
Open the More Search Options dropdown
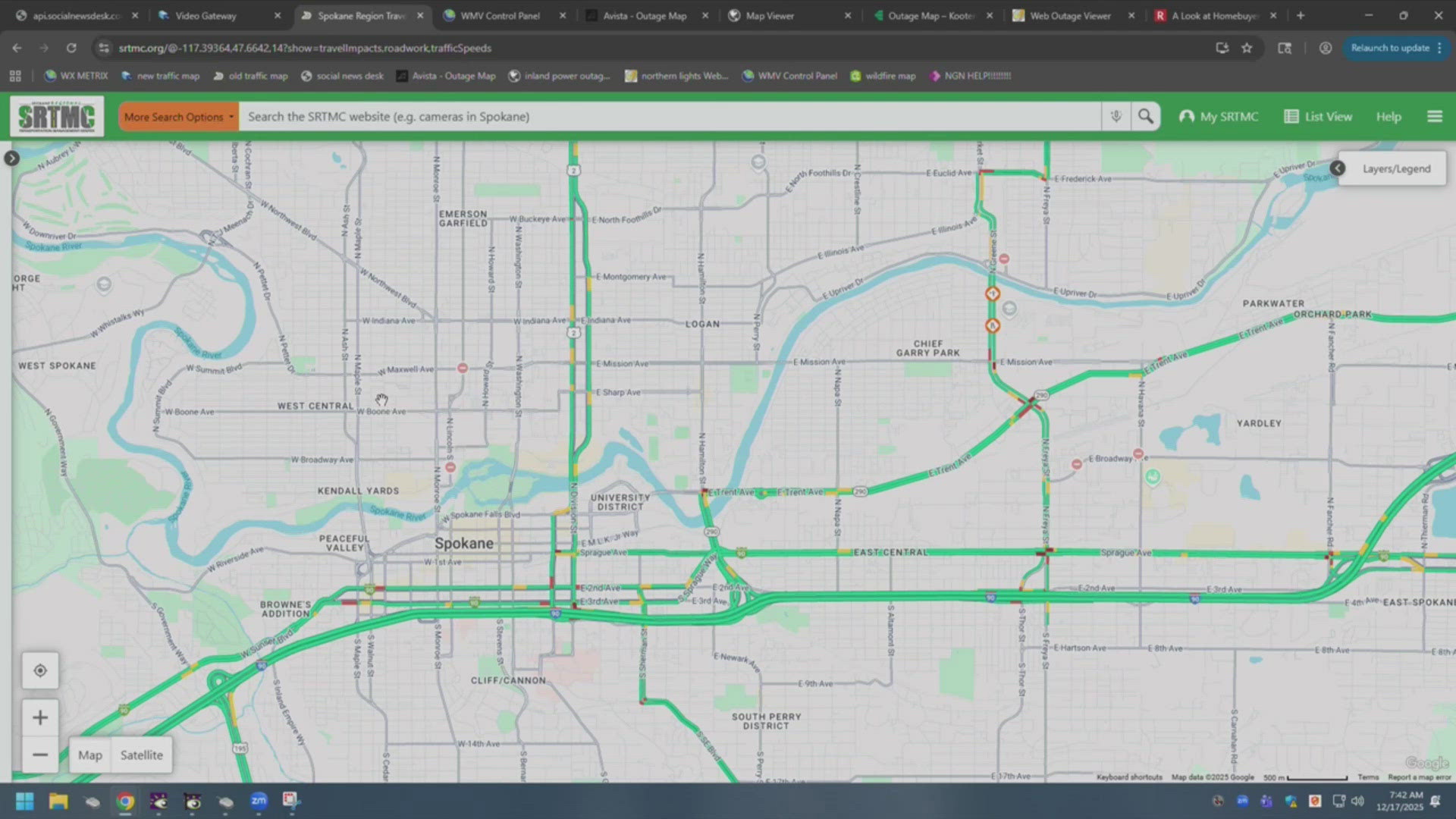(179, 117)
